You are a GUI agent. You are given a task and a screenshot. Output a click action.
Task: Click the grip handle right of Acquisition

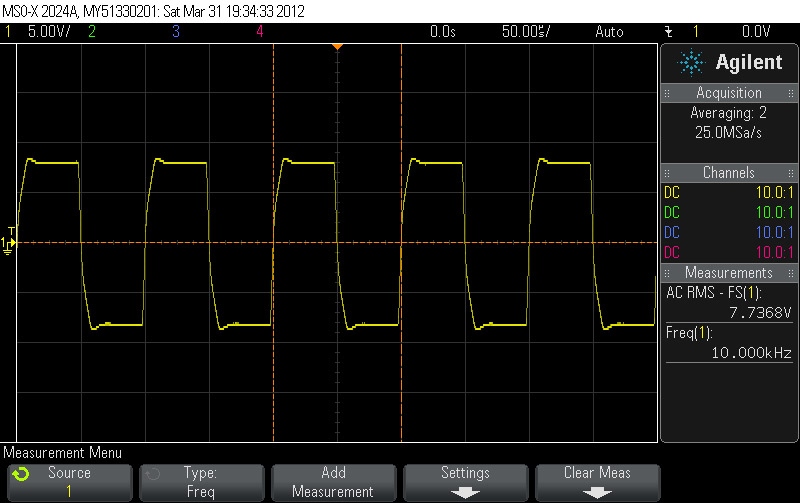[x=791, y=93]
